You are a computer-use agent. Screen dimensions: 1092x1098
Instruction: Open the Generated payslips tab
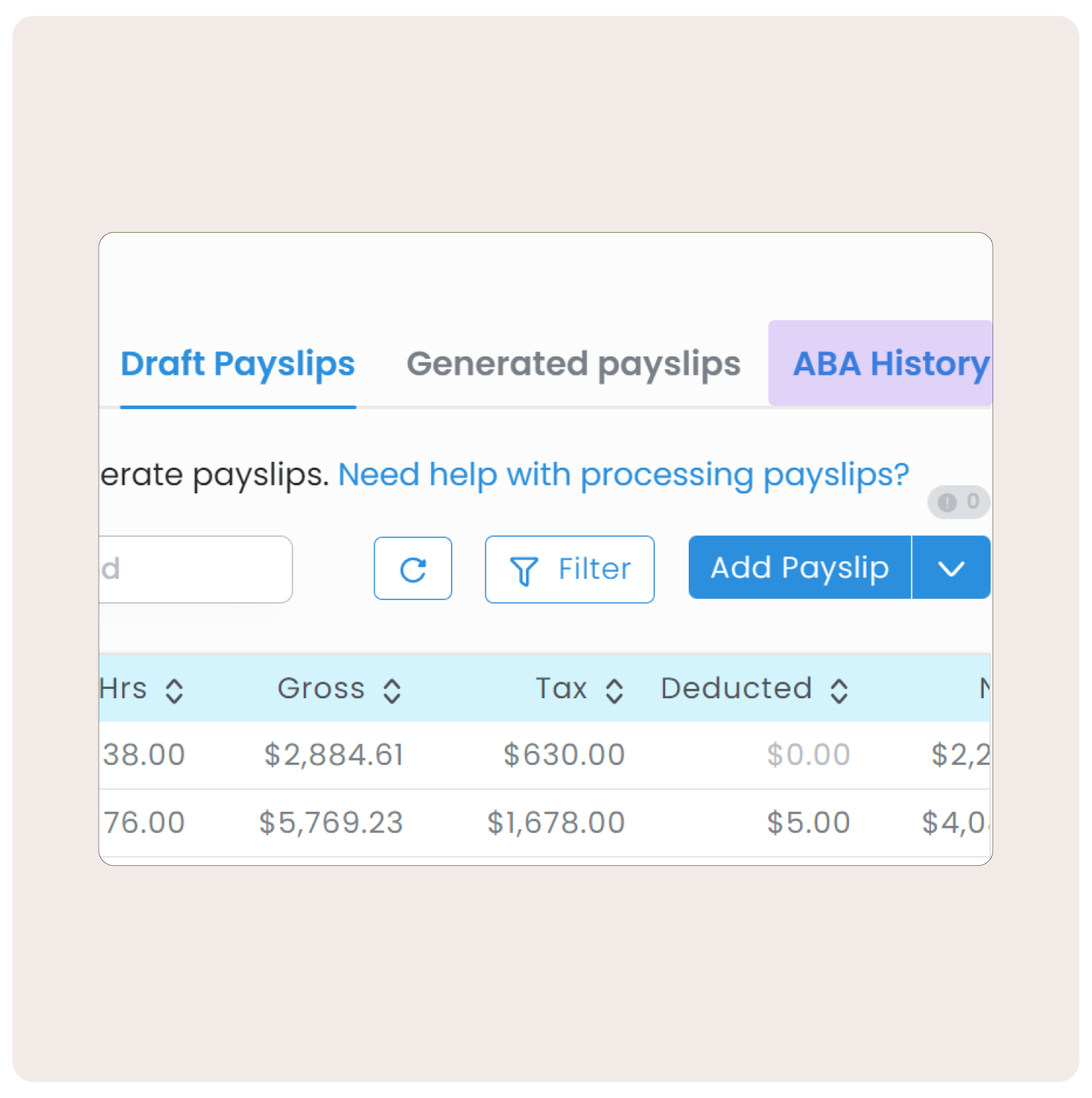click(573, 364)
